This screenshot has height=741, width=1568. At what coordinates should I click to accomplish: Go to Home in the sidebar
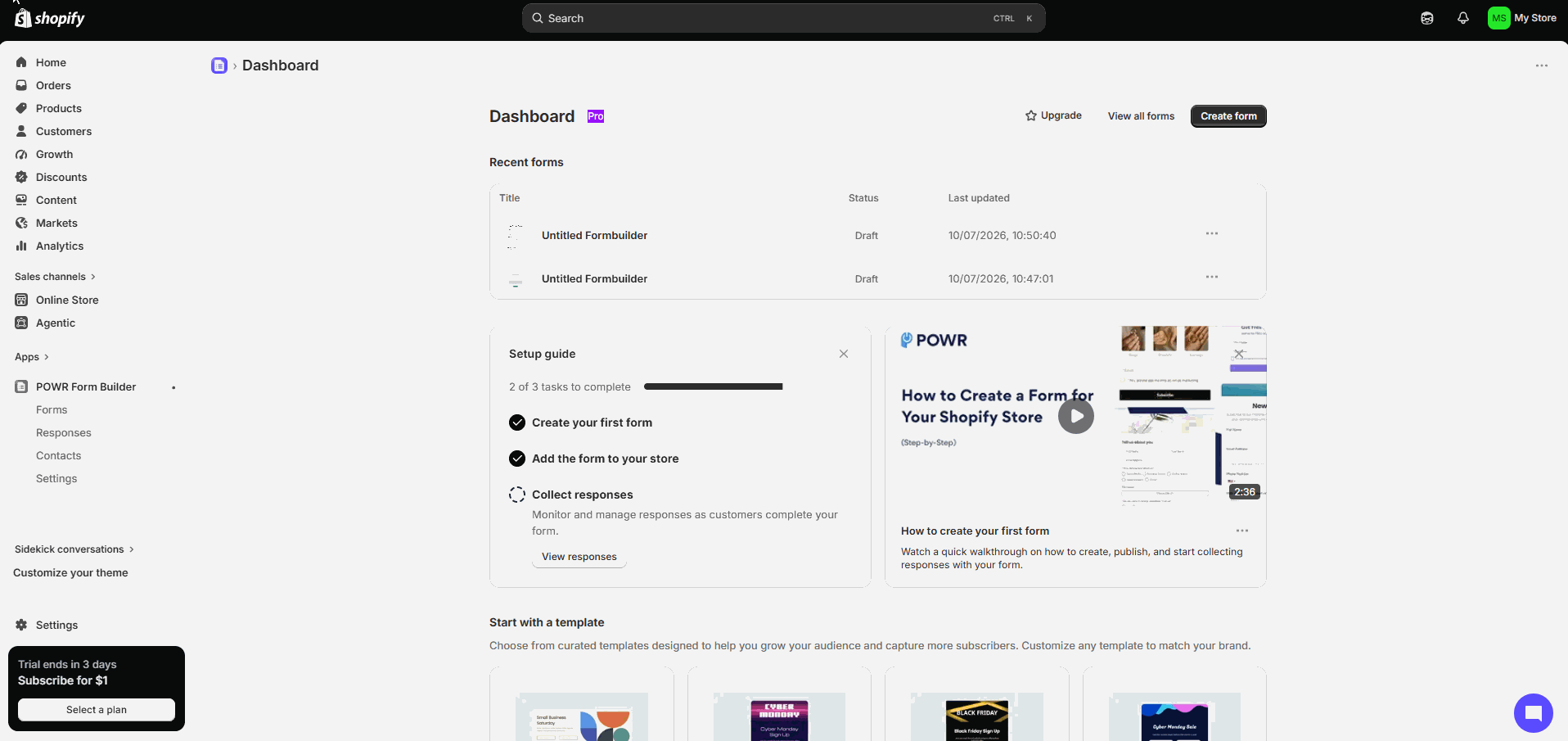coord(51,62)
